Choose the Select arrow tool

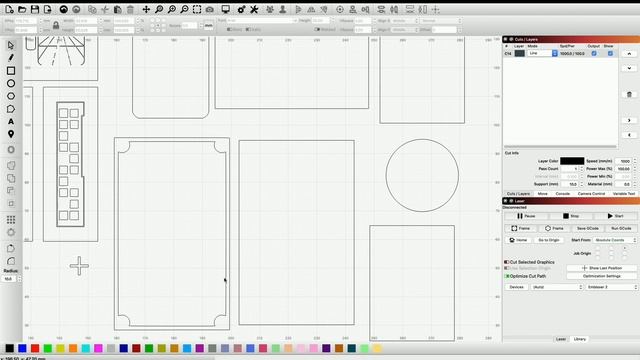(11, 45)
